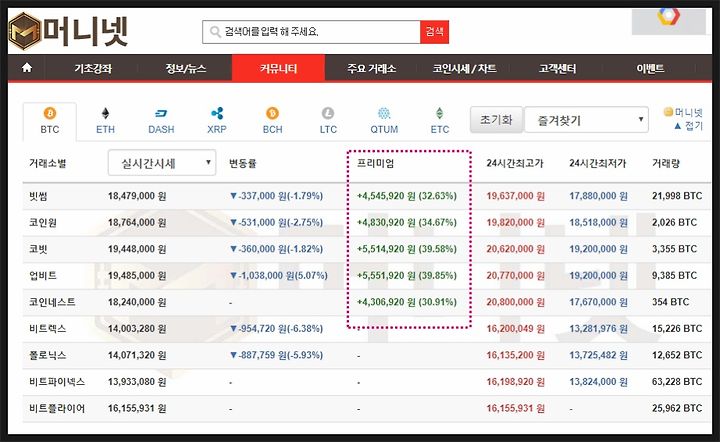Open 커뮤니티 menu

click(278, 68)
